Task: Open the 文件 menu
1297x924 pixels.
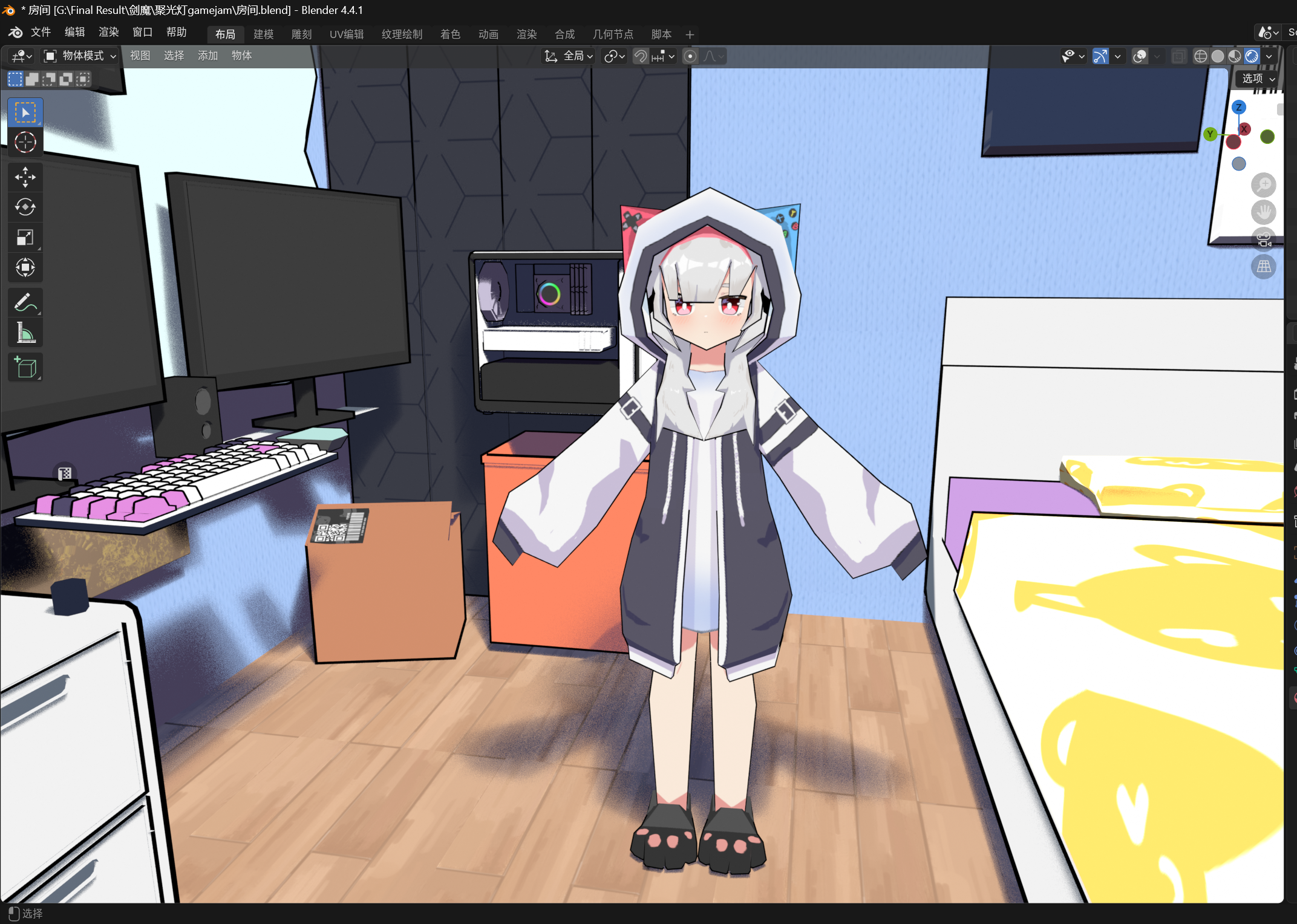Action: coord(41,32)
